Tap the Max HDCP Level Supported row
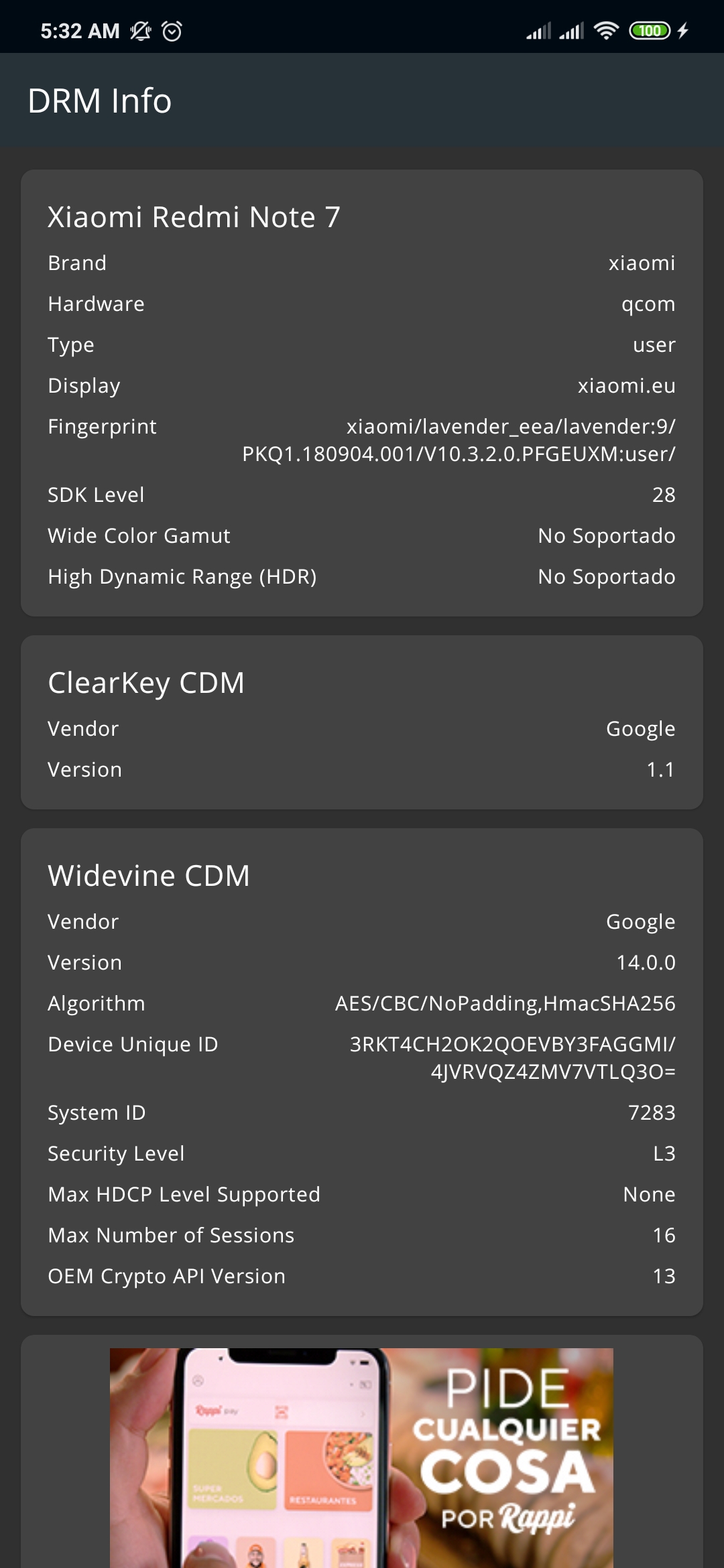The height and width of the screenshot is (1568, 724). click(x=361, y=1194)
